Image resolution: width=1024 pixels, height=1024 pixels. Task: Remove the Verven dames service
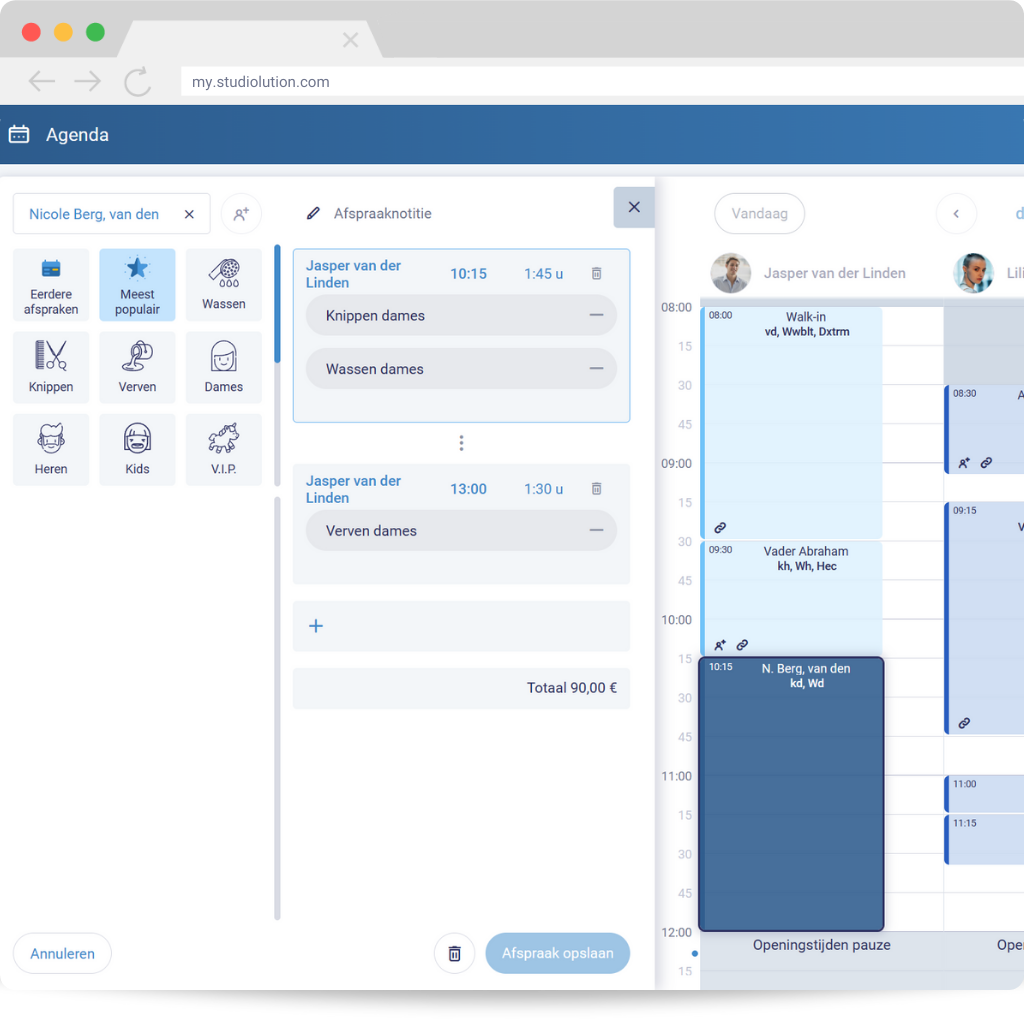[x=596, y=530]
